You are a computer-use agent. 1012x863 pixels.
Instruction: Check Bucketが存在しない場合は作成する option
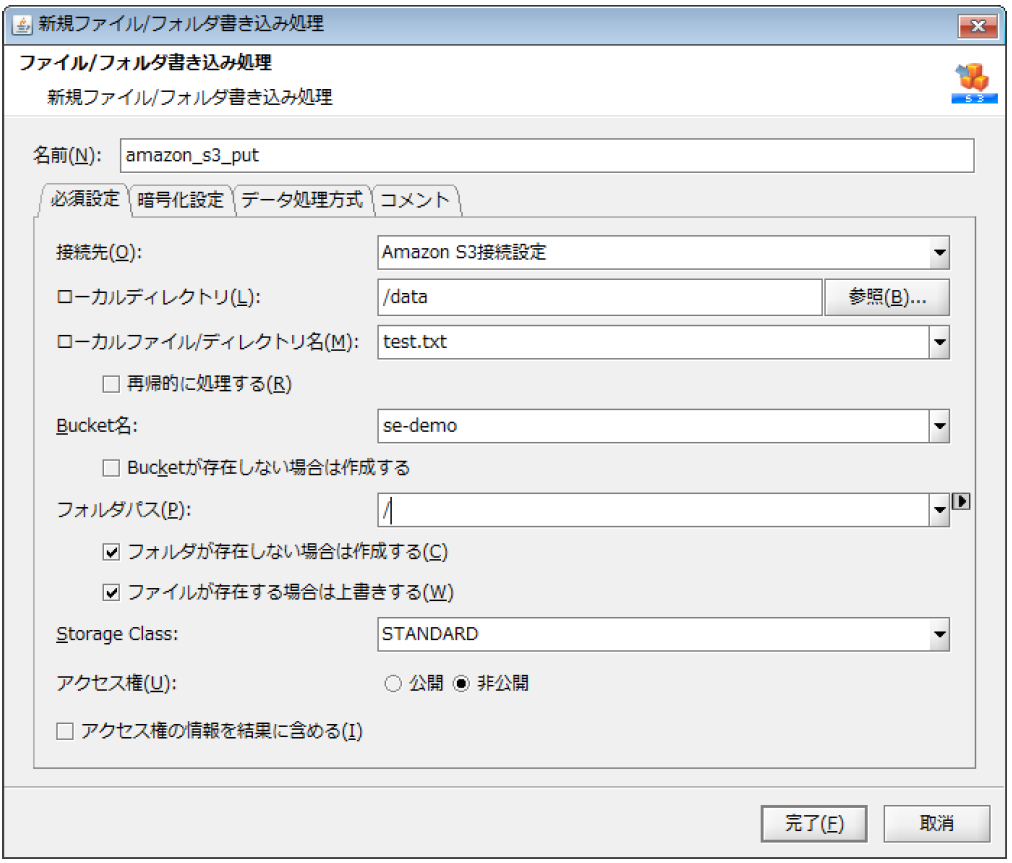click(x=112, y=467)
